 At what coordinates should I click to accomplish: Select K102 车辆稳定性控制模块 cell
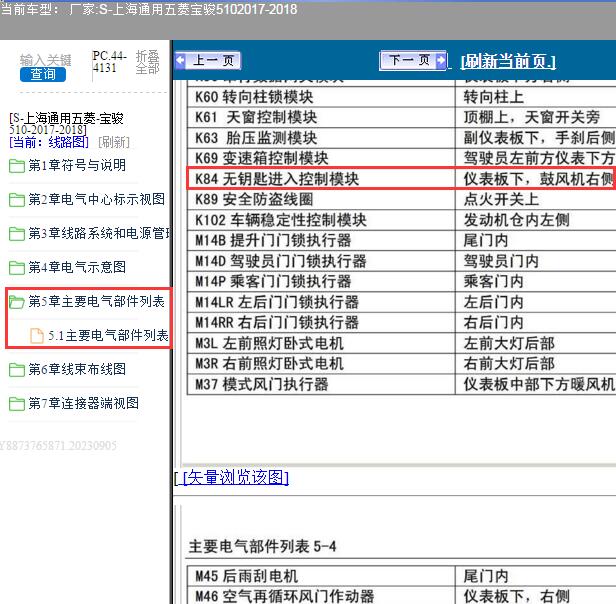coord(321,220)
